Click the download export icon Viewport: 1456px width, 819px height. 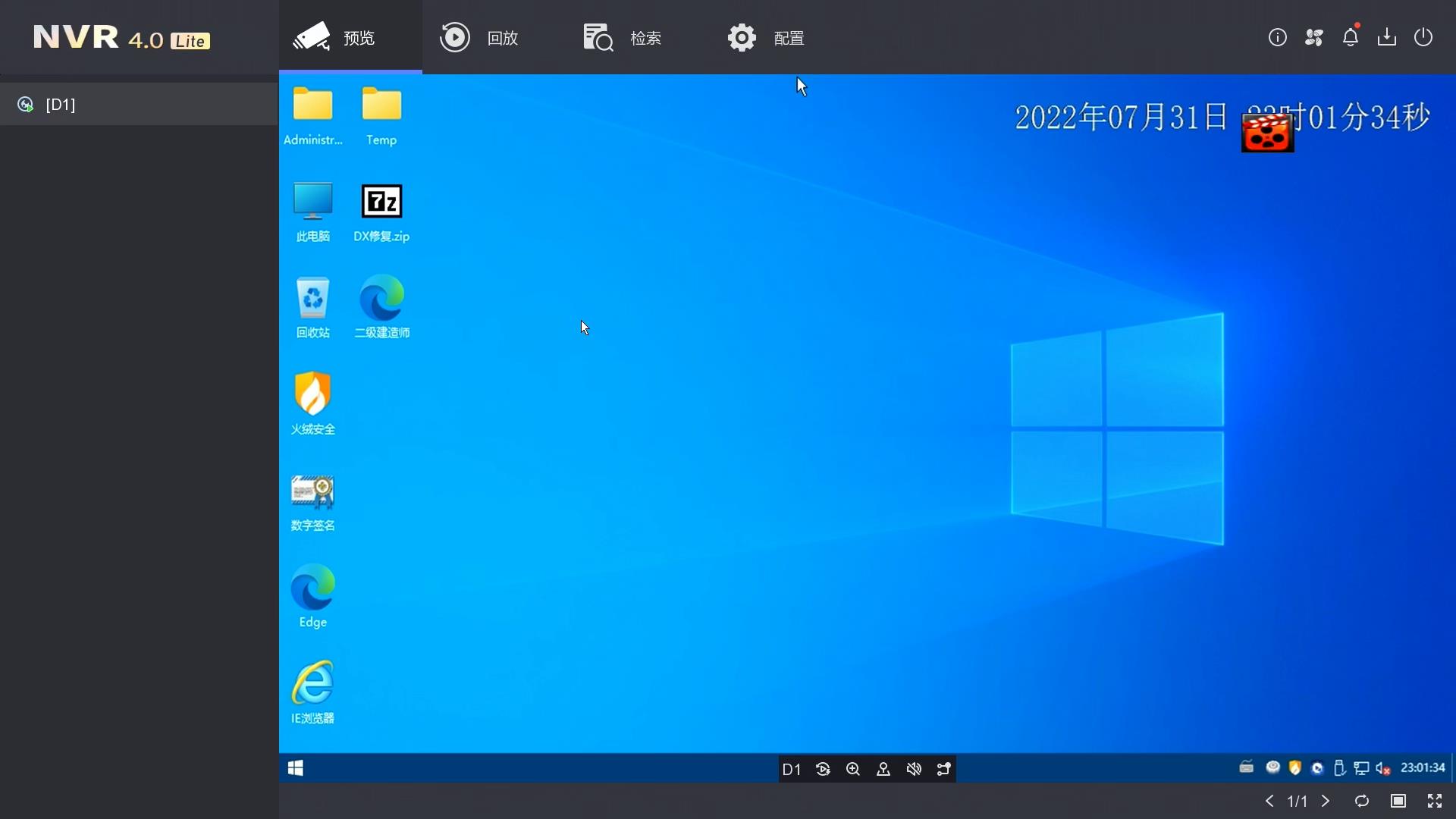1387,37
